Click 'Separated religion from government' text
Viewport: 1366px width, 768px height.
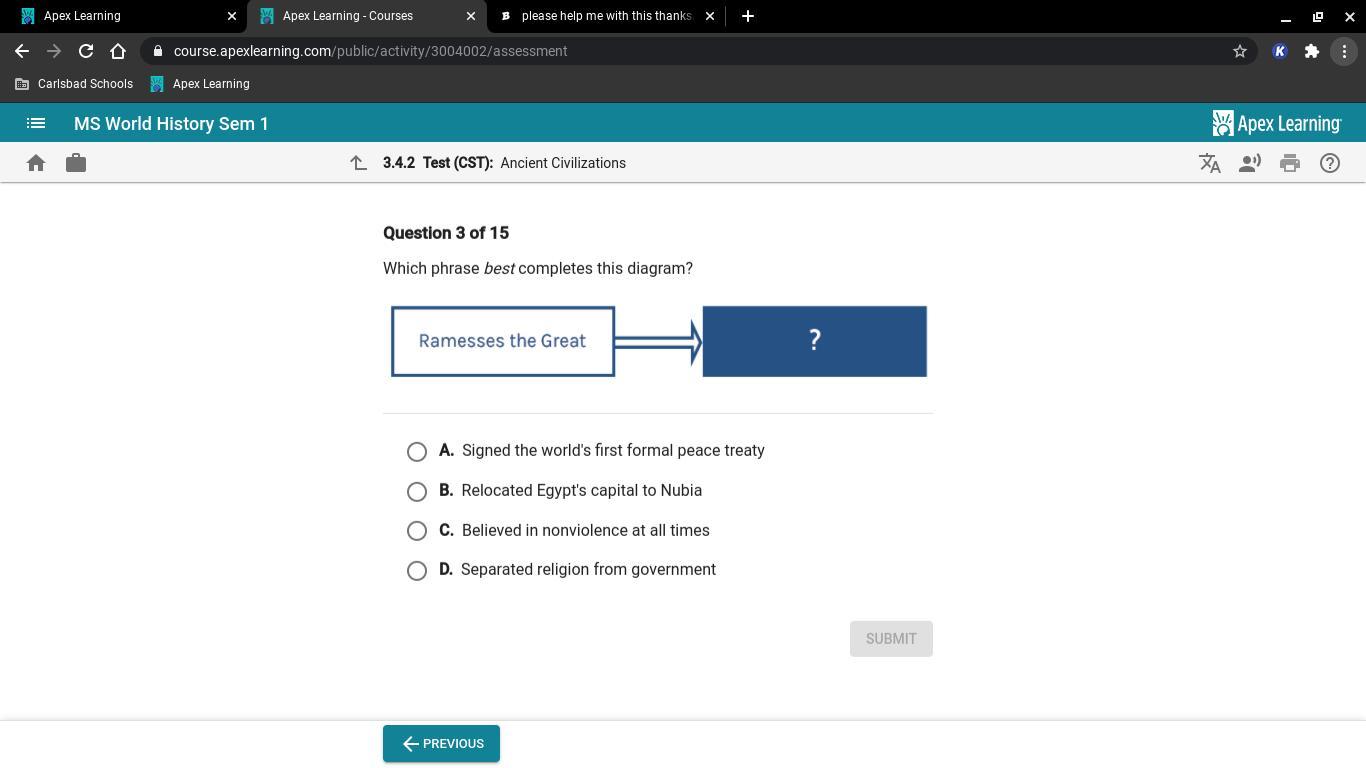pyautogui.click(x=588, y=570)
